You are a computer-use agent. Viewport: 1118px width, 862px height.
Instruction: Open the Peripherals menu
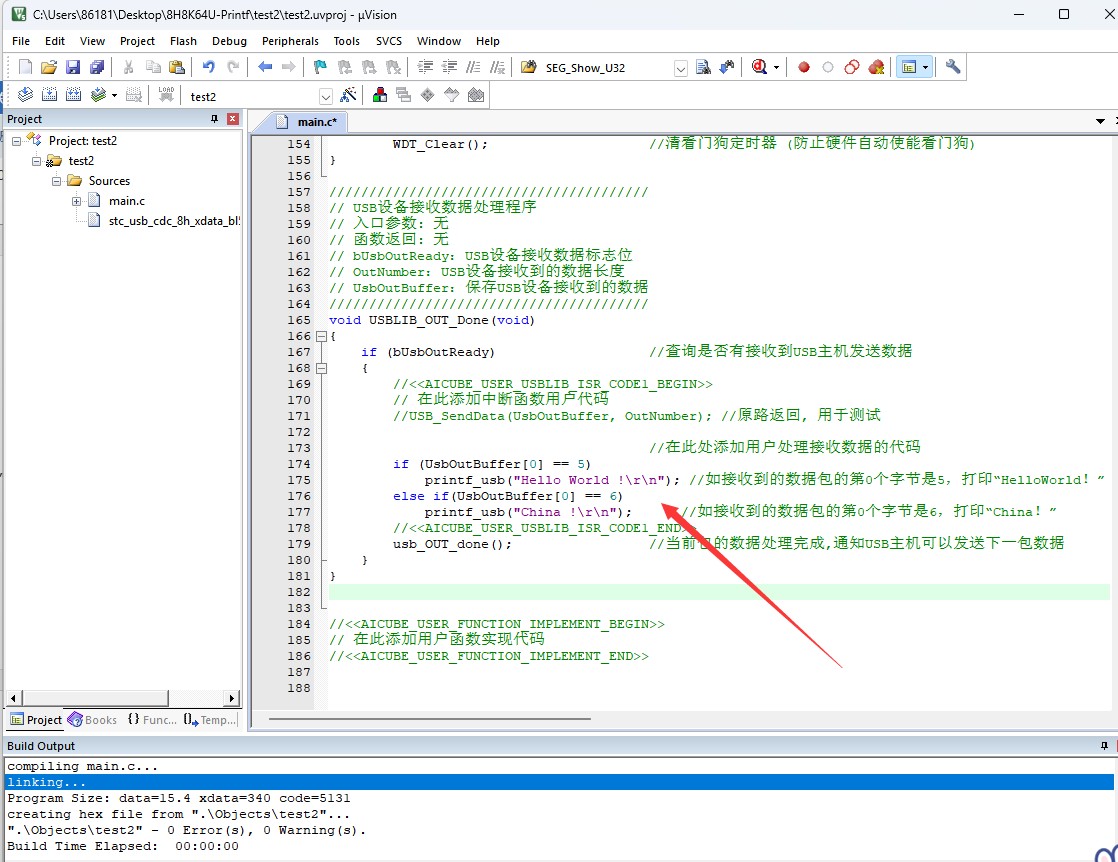pos(290,41)
